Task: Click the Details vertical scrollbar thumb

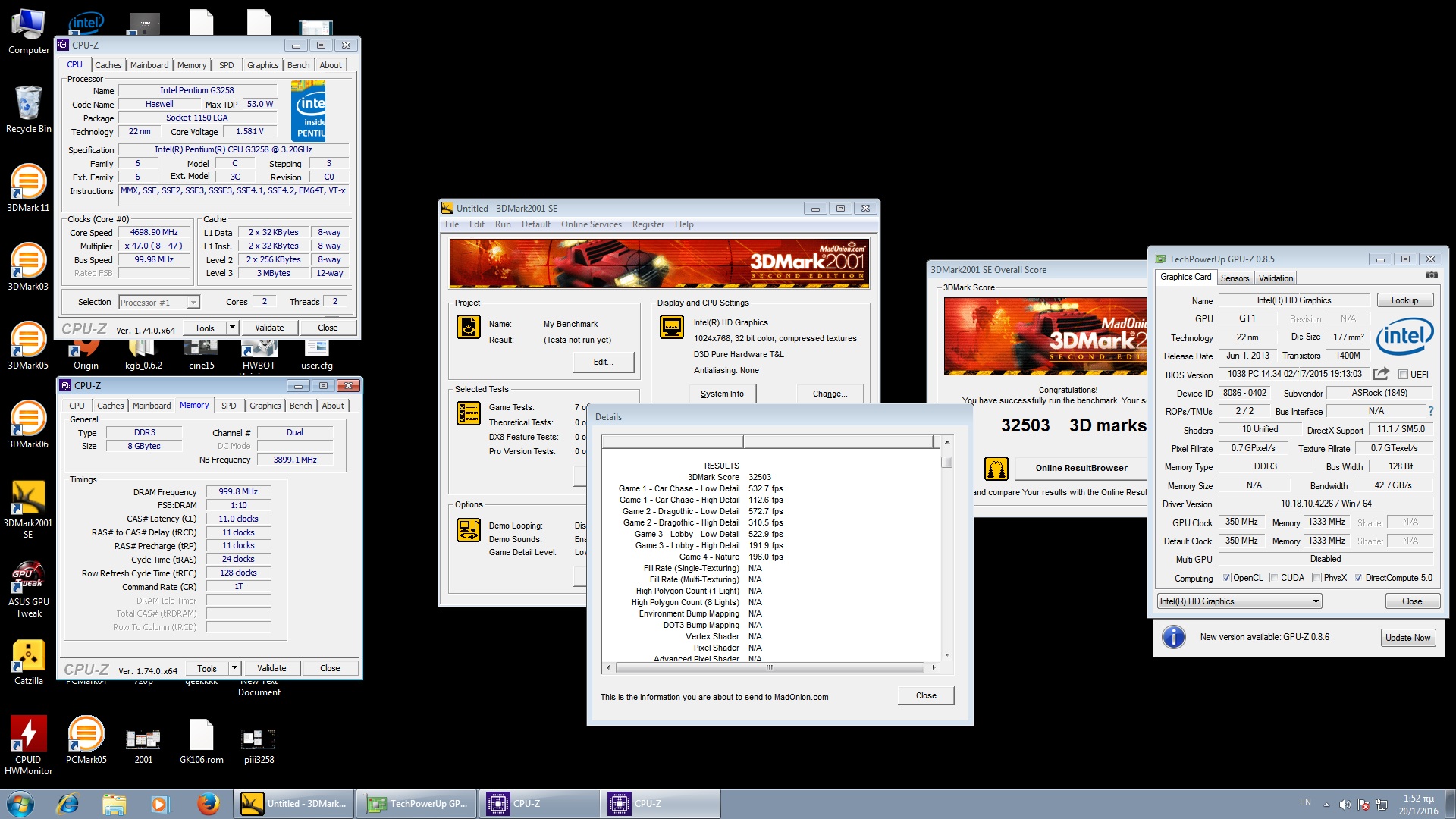Action: (x=947, y=462)
